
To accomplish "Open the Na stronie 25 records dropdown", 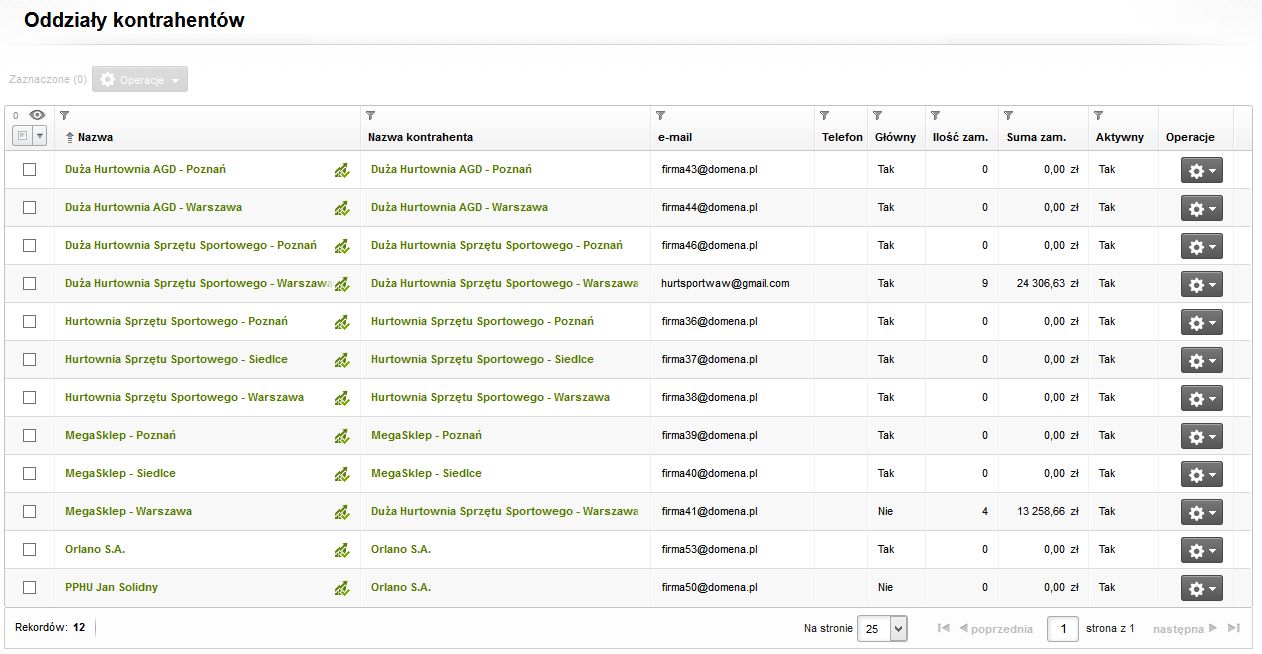I will 883,629.
